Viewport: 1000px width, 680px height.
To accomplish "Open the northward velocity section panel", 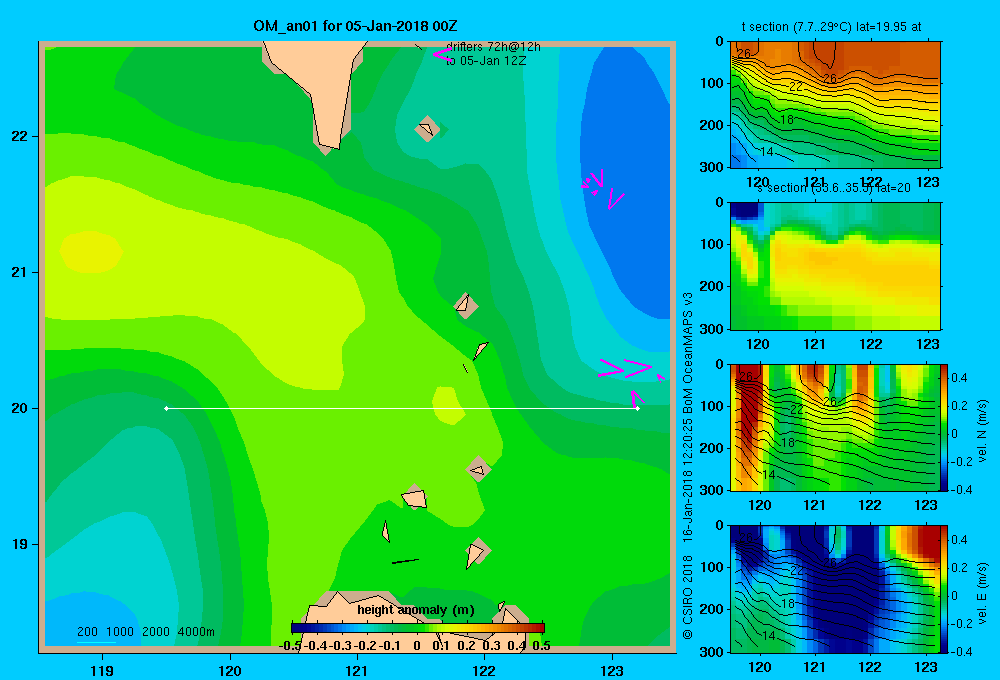I will click(835, 427).
